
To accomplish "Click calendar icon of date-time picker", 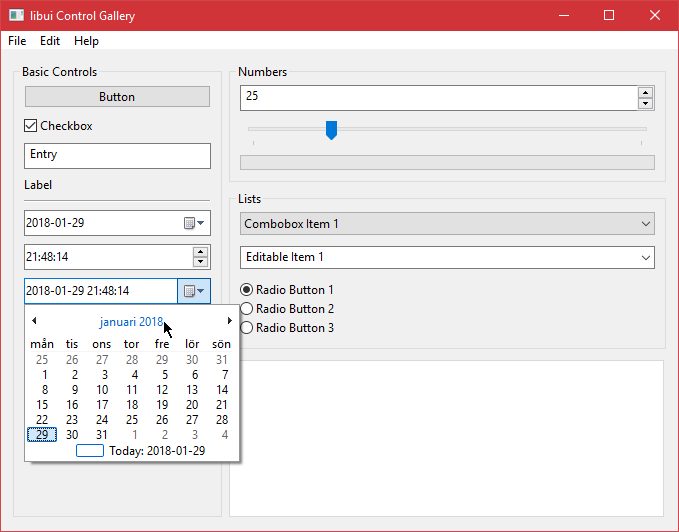I will [194, 291].
